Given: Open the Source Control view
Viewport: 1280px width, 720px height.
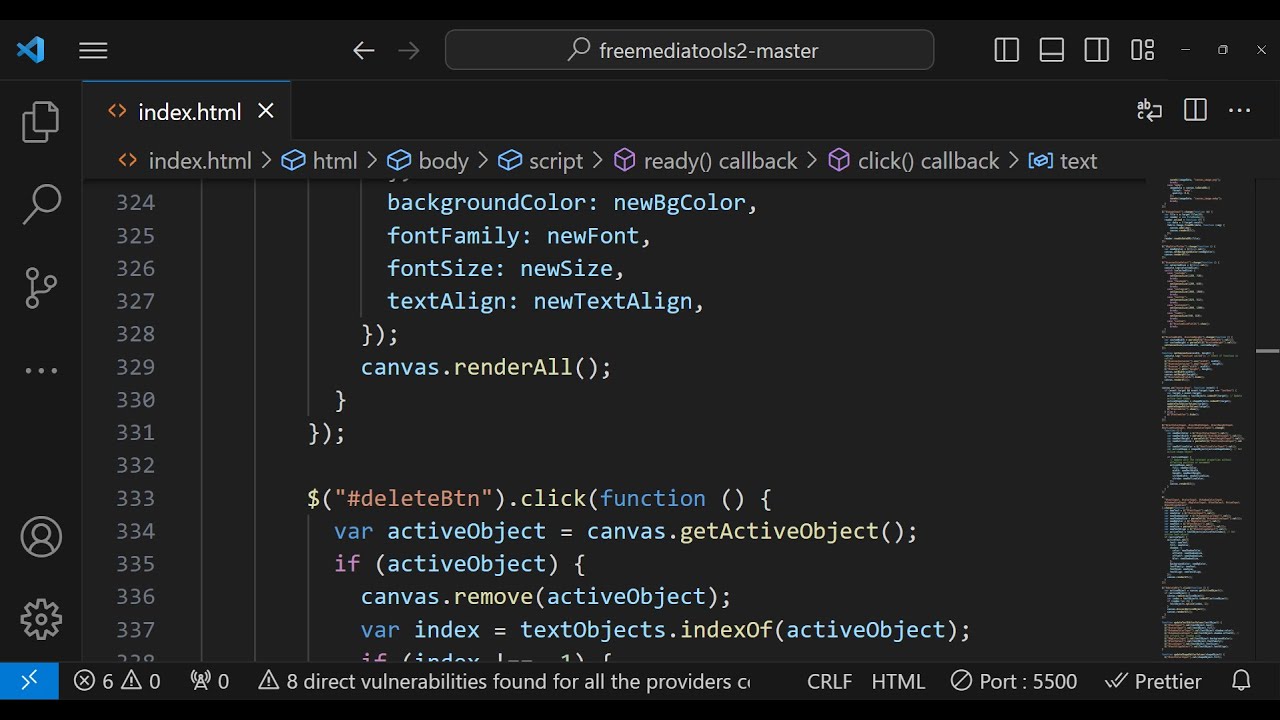Looking at the screenshot, I should pyautogui.click(x=41, y=288).
